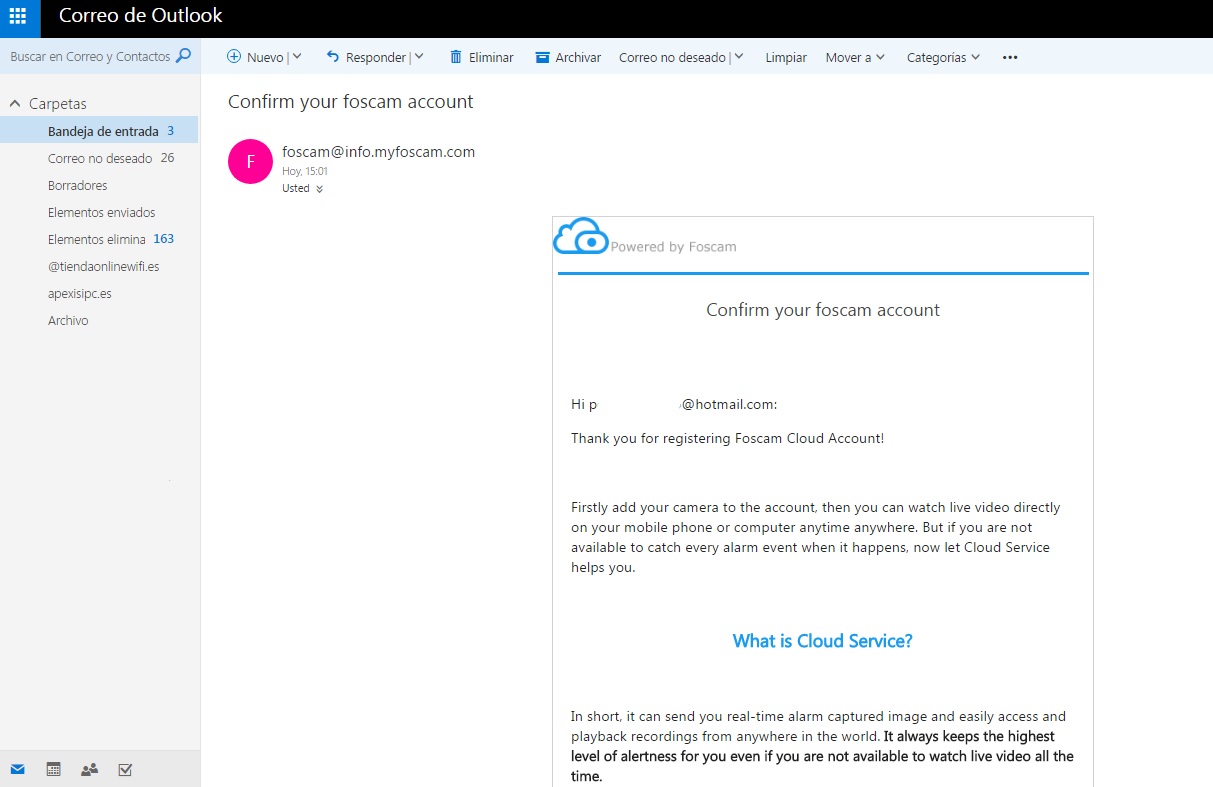Expand the Usted recipient details chevron
The width and height of the screenshot is (1213, 787).
point(319,189)
